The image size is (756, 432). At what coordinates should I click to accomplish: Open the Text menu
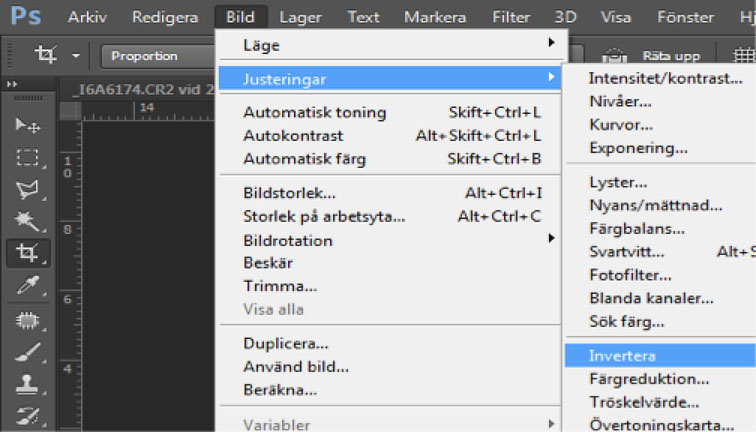364,17
